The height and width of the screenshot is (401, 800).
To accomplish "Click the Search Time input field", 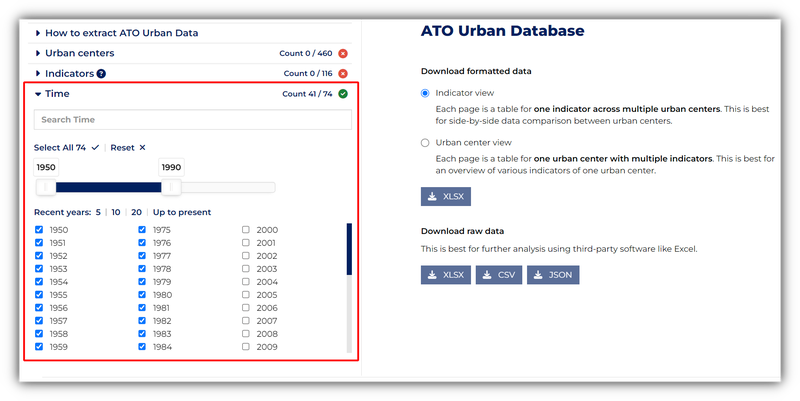I will [193, 120].
